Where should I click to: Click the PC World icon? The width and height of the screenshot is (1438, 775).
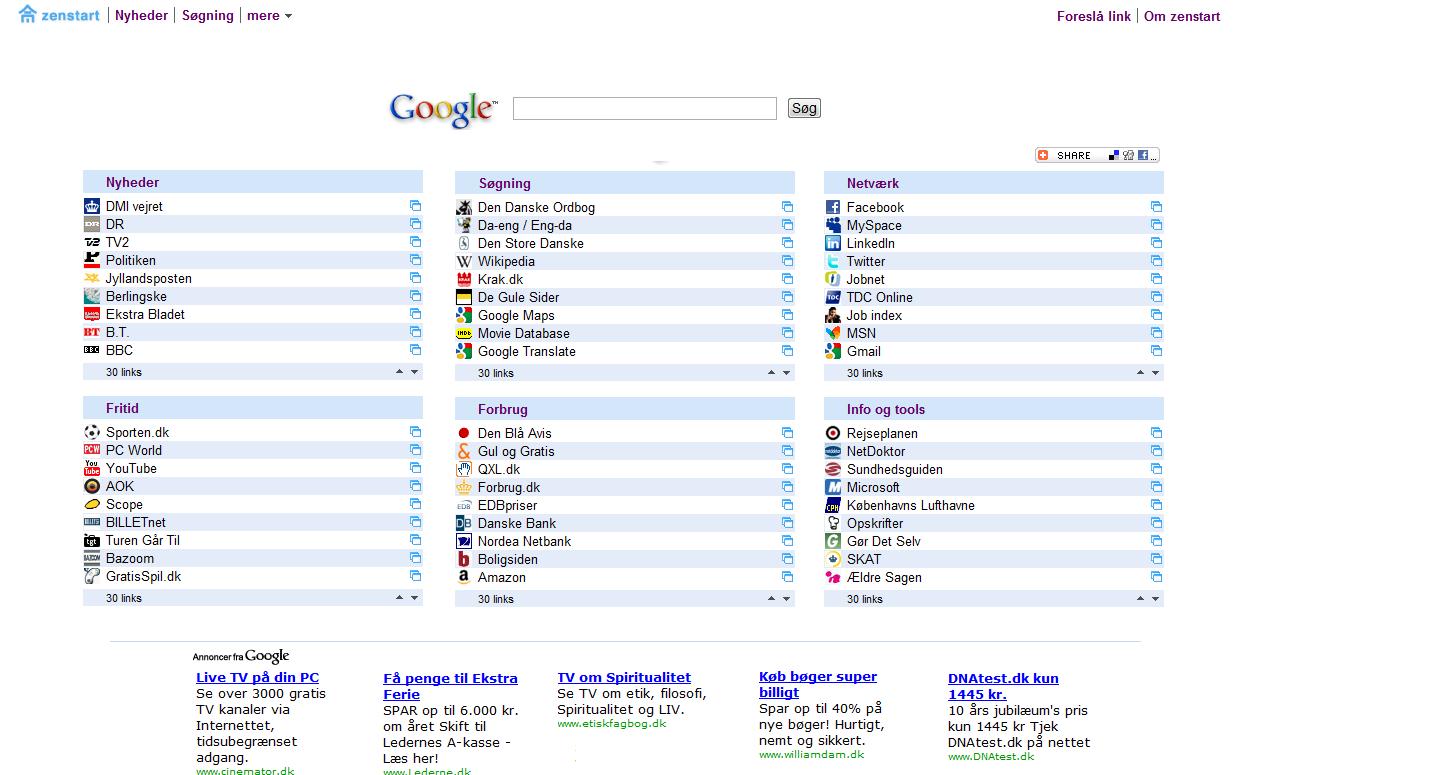click(92, 450)
